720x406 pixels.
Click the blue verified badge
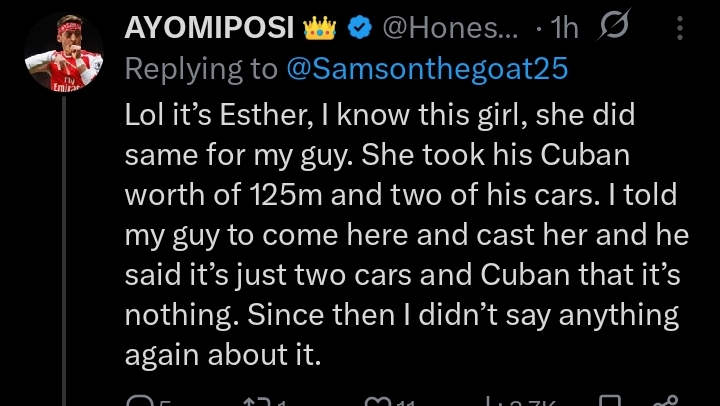[x=359, y=29]
